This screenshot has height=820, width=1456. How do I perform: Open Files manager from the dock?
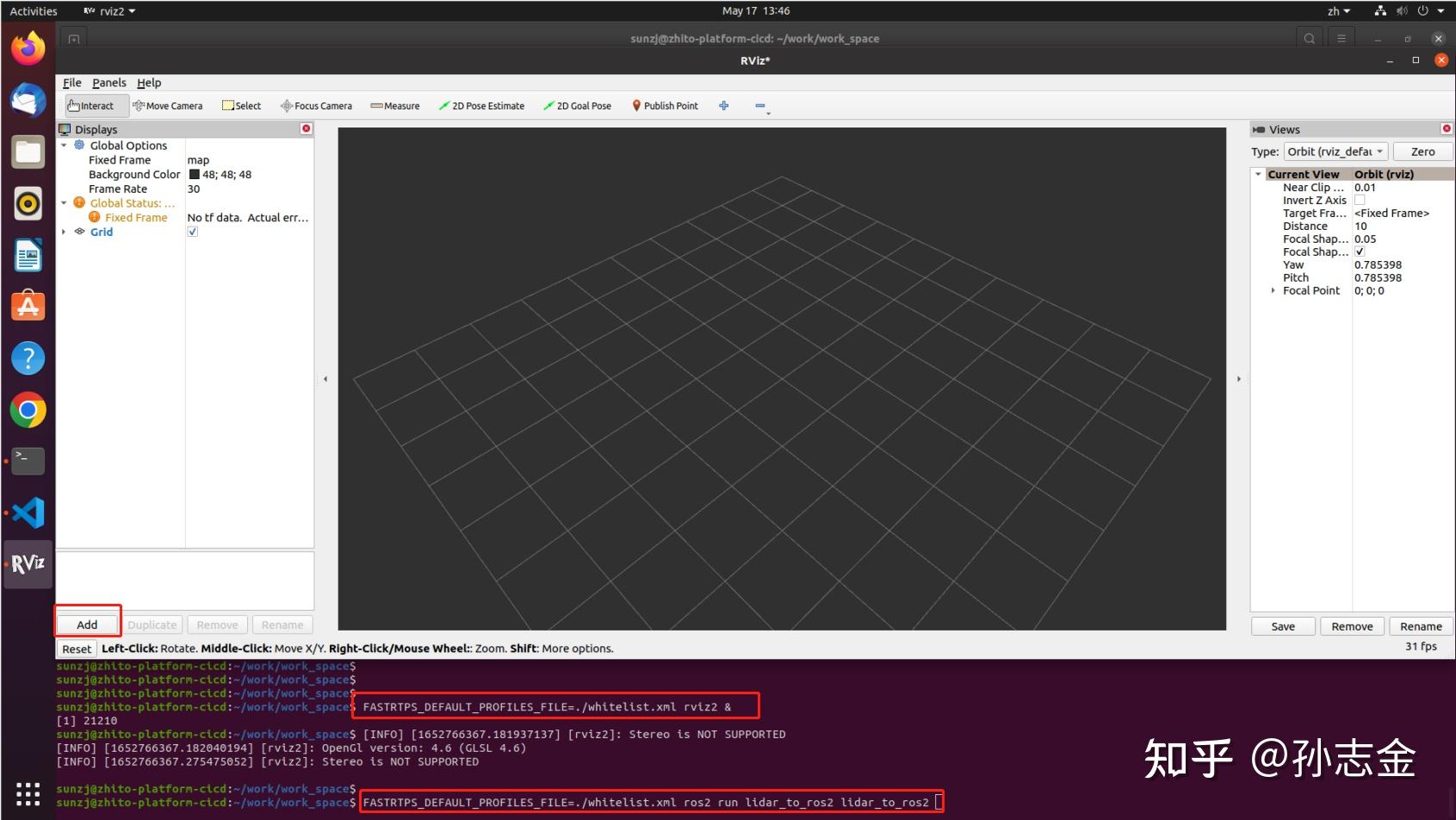pos(28,152)
